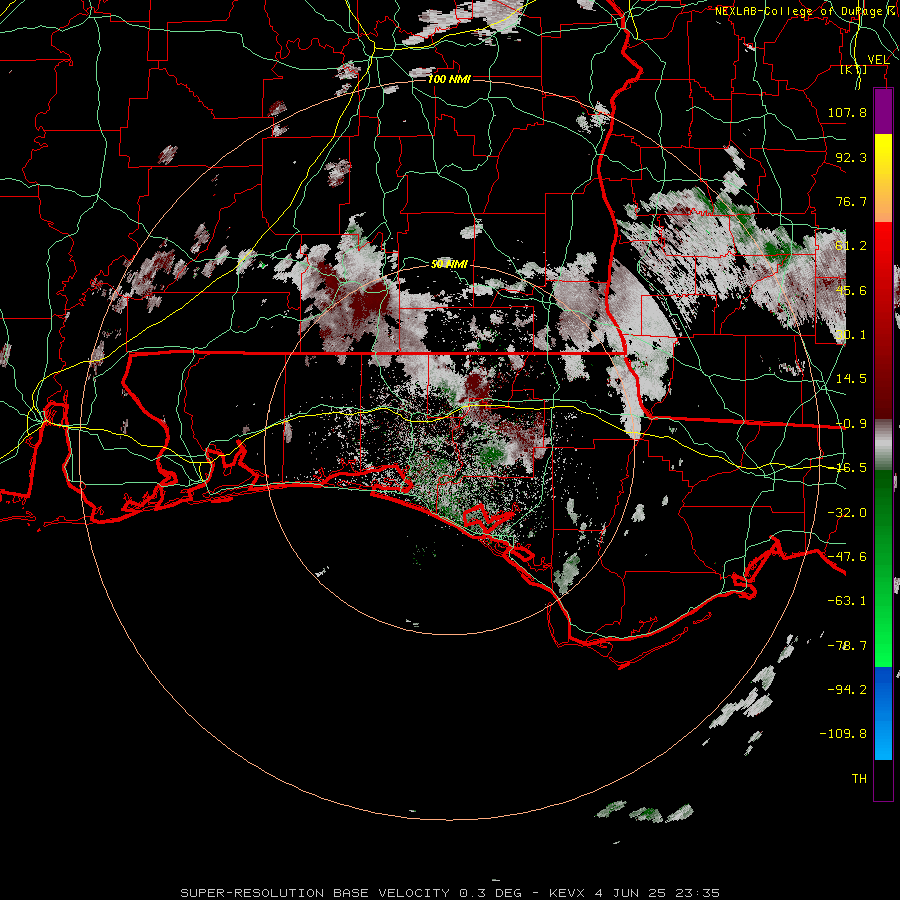Click the 107.8 value on velocity scale
This screenshot has height=900, width=900.
click(x=847, y=112)
